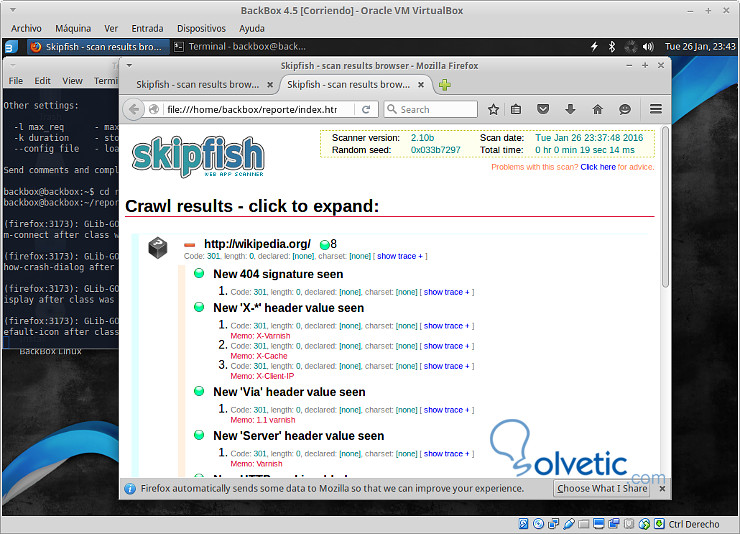Click the scanner version value 2.10b
The height and width of the screenshot is (534, 740).
422,138
